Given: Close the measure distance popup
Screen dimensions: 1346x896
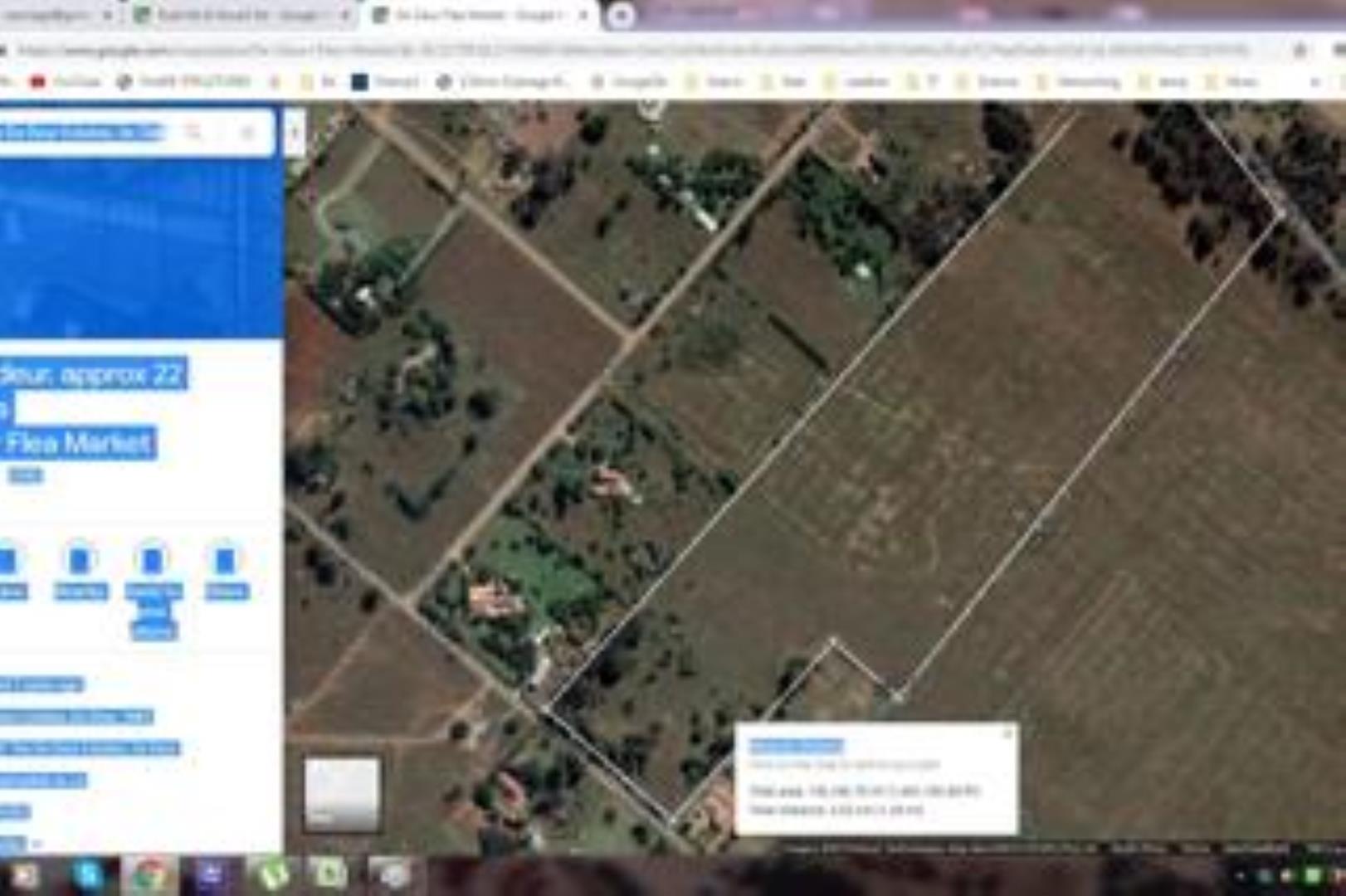Looking at the screenshot, I should 1007,733.
